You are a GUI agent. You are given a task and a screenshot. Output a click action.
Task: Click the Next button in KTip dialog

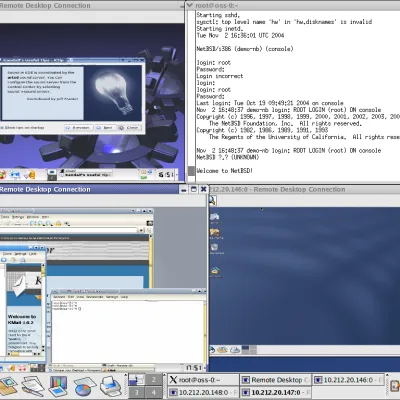pyautogui.click(x=105, y=128)
